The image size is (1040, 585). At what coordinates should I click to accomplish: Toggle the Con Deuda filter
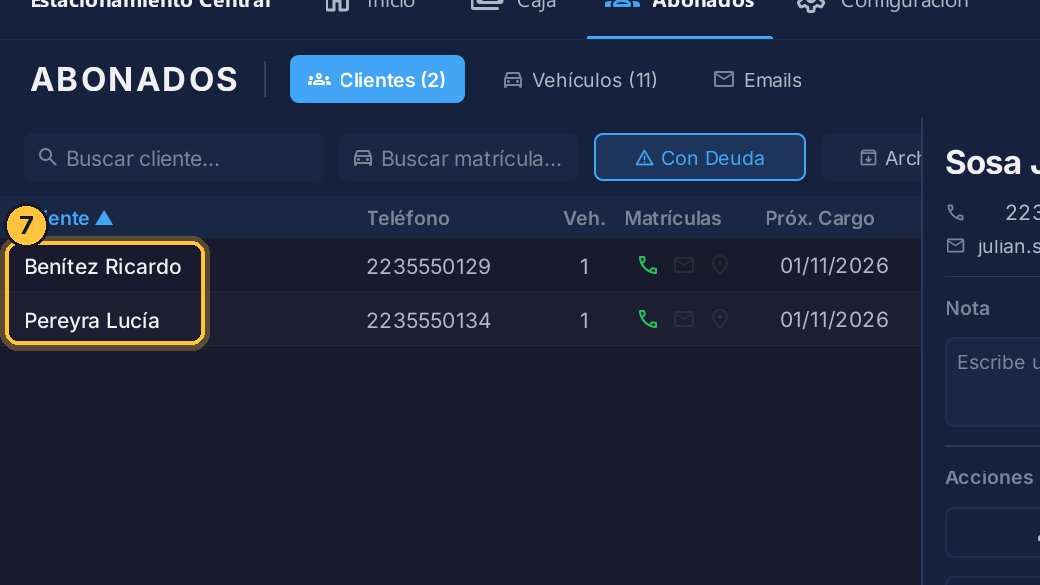click(700, 157)
